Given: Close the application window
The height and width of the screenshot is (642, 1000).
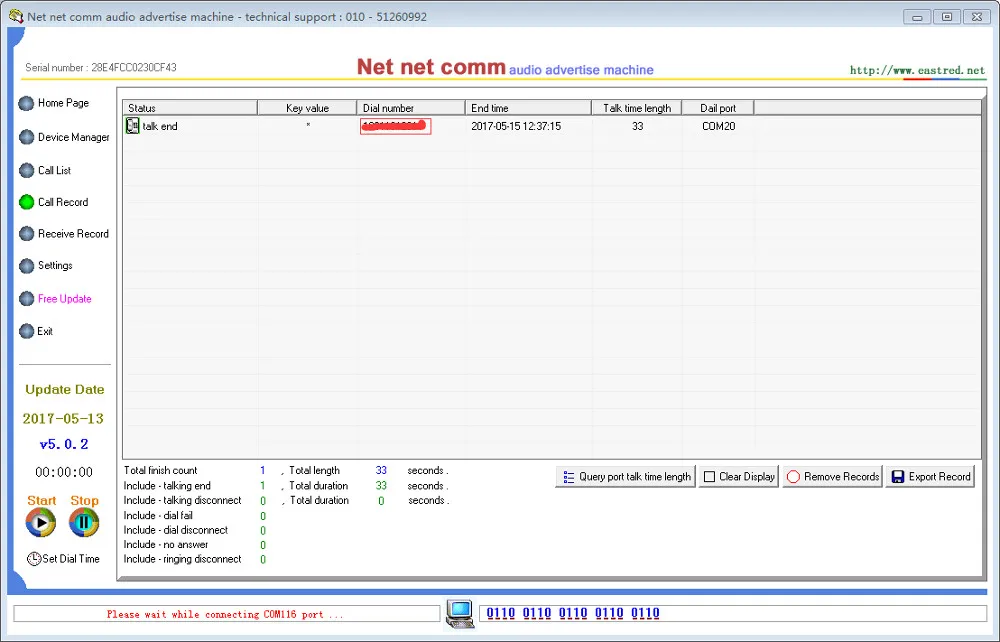Looking at the screenshot, I should (976, 17).
